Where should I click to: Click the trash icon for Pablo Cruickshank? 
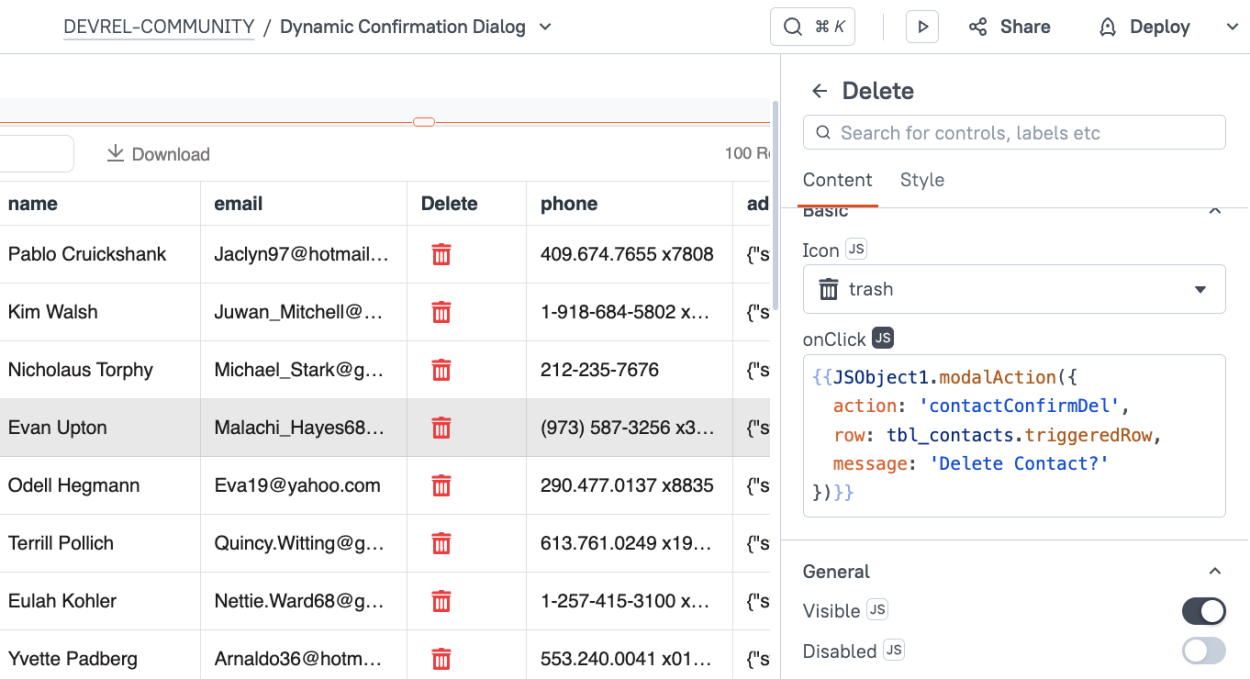pos(441,254)
